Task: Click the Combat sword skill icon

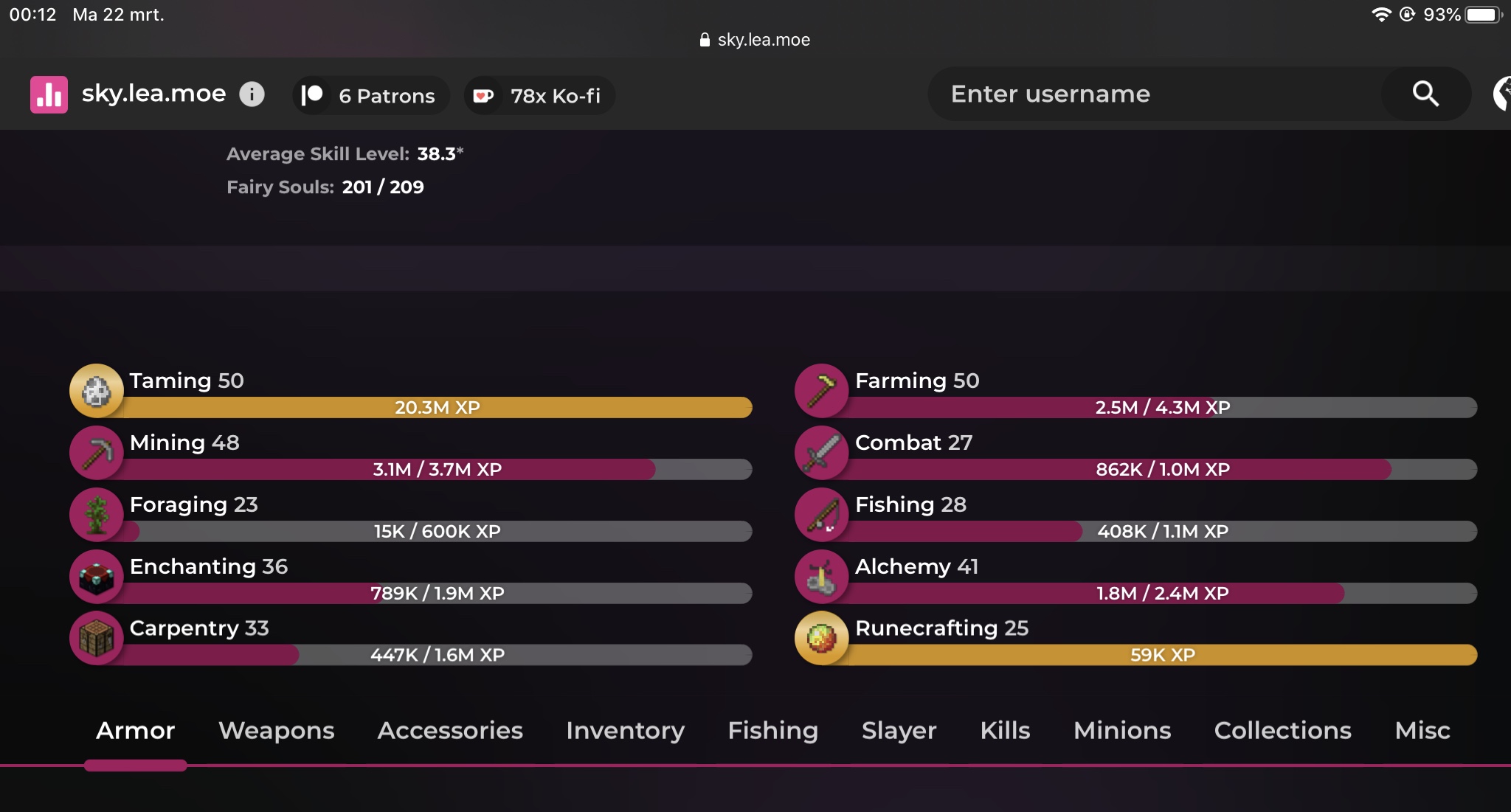Action: point(821,453)
